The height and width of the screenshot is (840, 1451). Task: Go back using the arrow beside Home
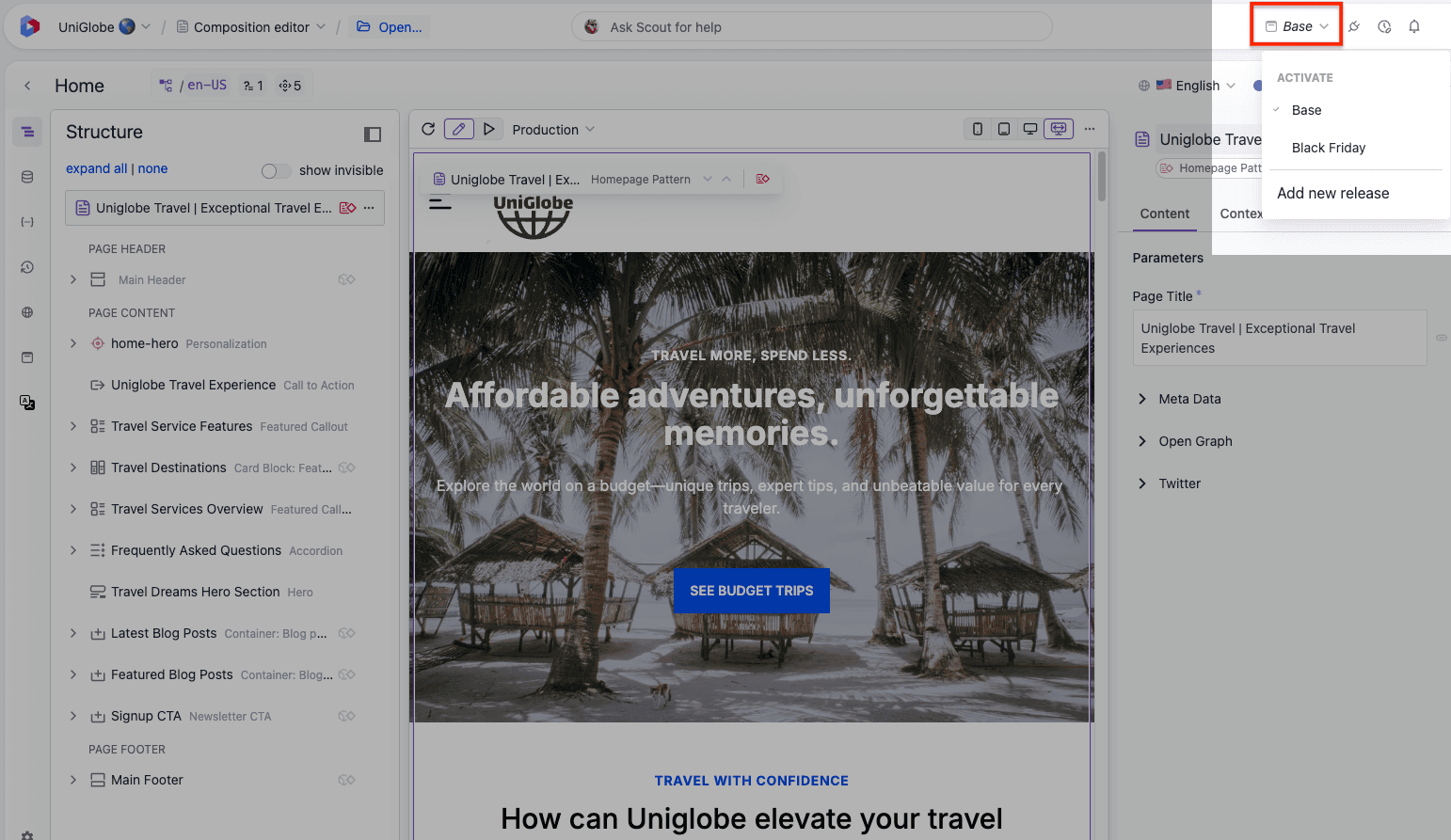(x=27, y=86)
